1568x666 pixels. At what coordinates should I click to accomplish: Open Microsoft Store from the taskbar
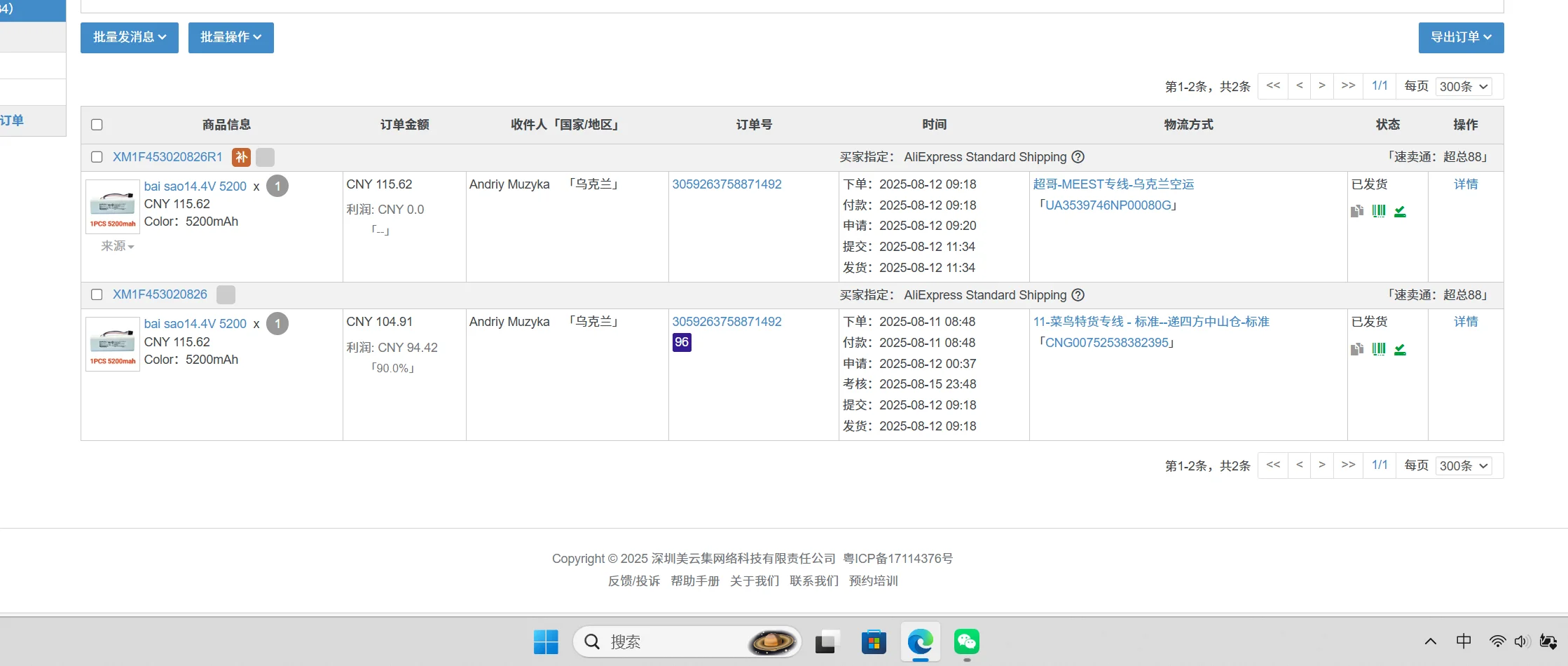874,641
